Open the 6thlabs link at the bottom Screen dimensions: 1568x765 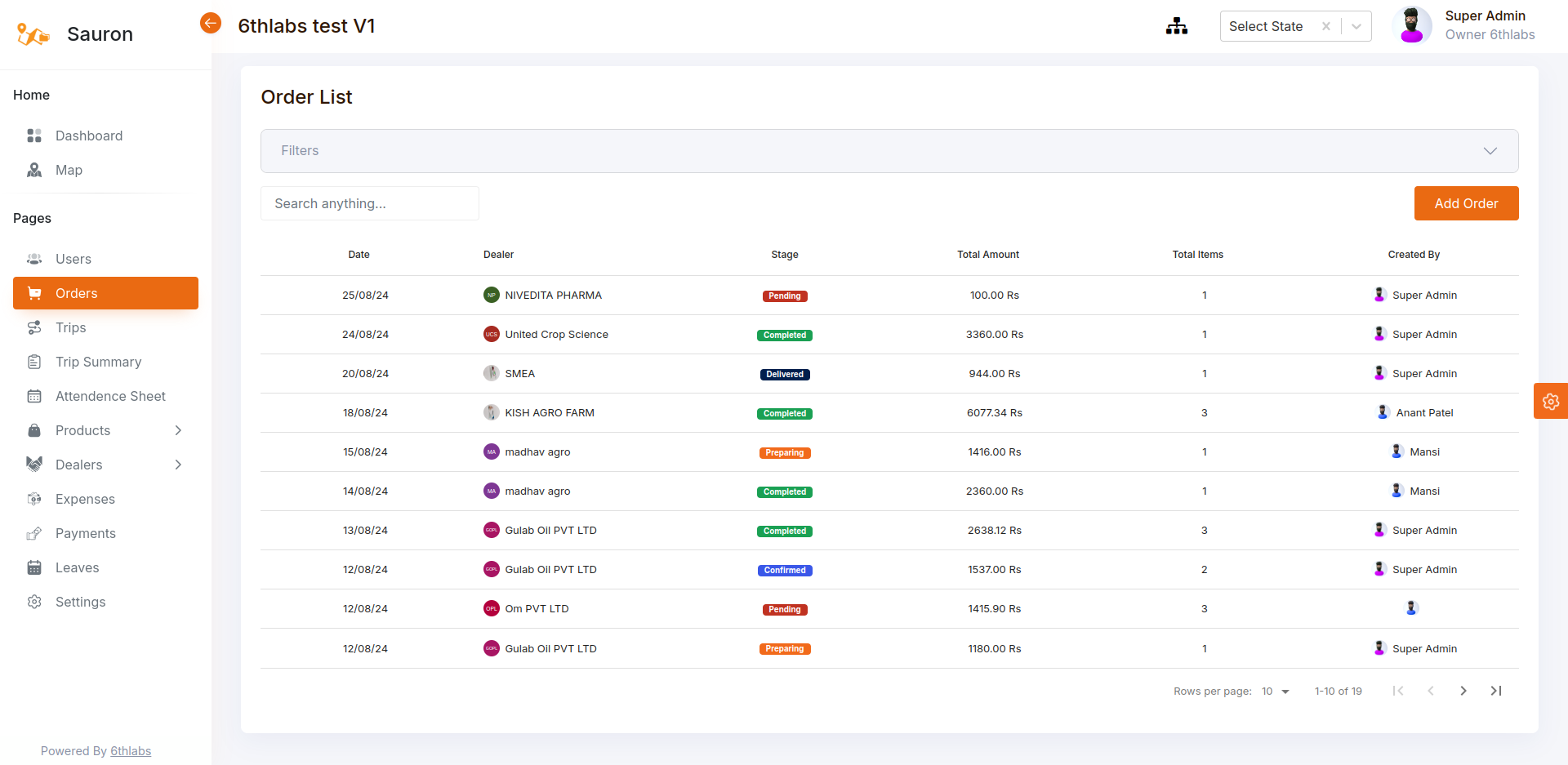130,751
